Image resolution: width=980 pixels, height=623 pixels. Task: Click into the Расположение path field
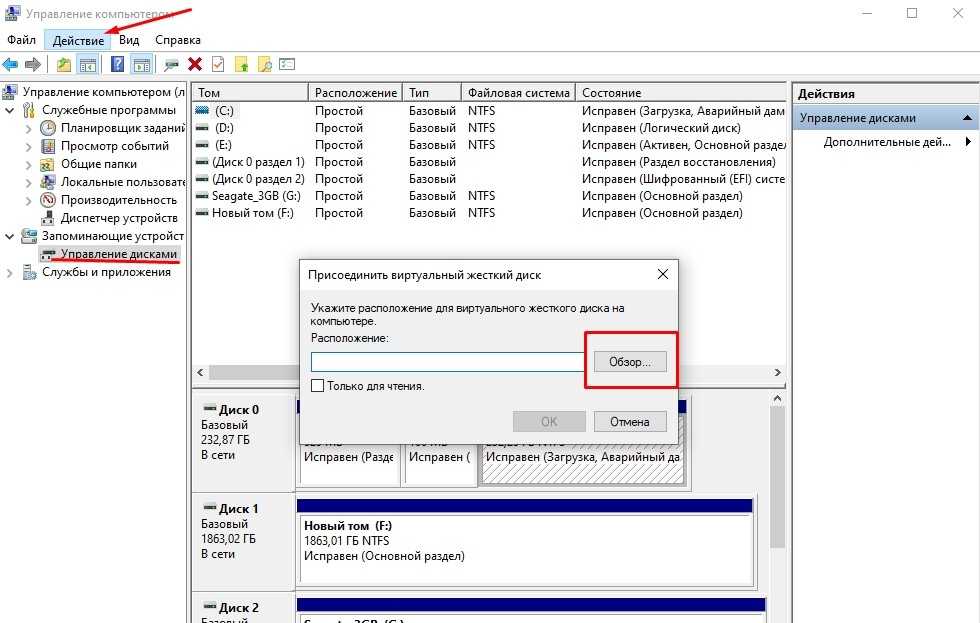pyautogui.click(x=446, y=362)
